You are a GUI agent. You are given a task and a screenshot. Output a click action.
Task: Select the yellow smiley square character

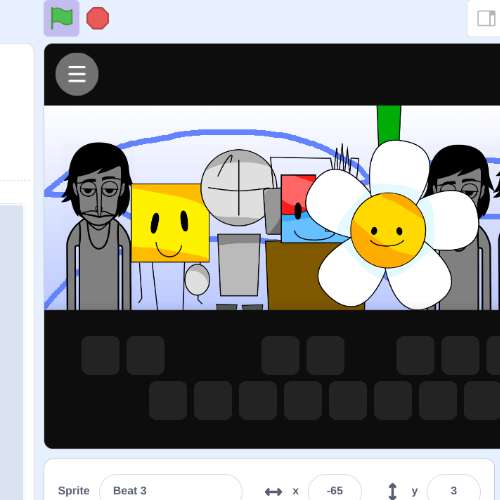coord(170,223)
